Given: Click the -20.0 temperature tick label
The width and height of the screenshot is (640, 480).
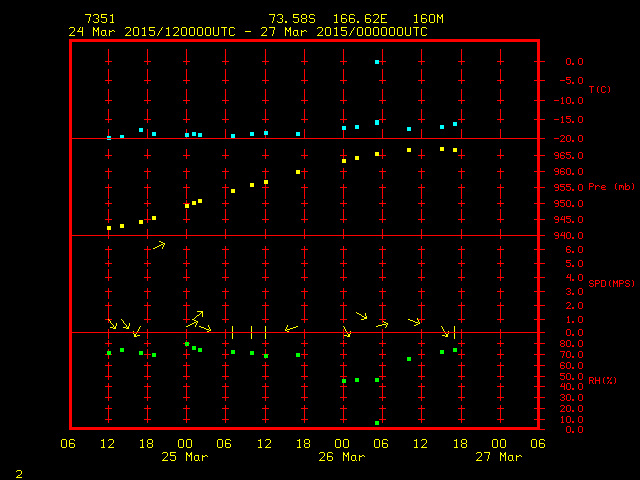Looking at the screenshot, I should pos(568,139).
